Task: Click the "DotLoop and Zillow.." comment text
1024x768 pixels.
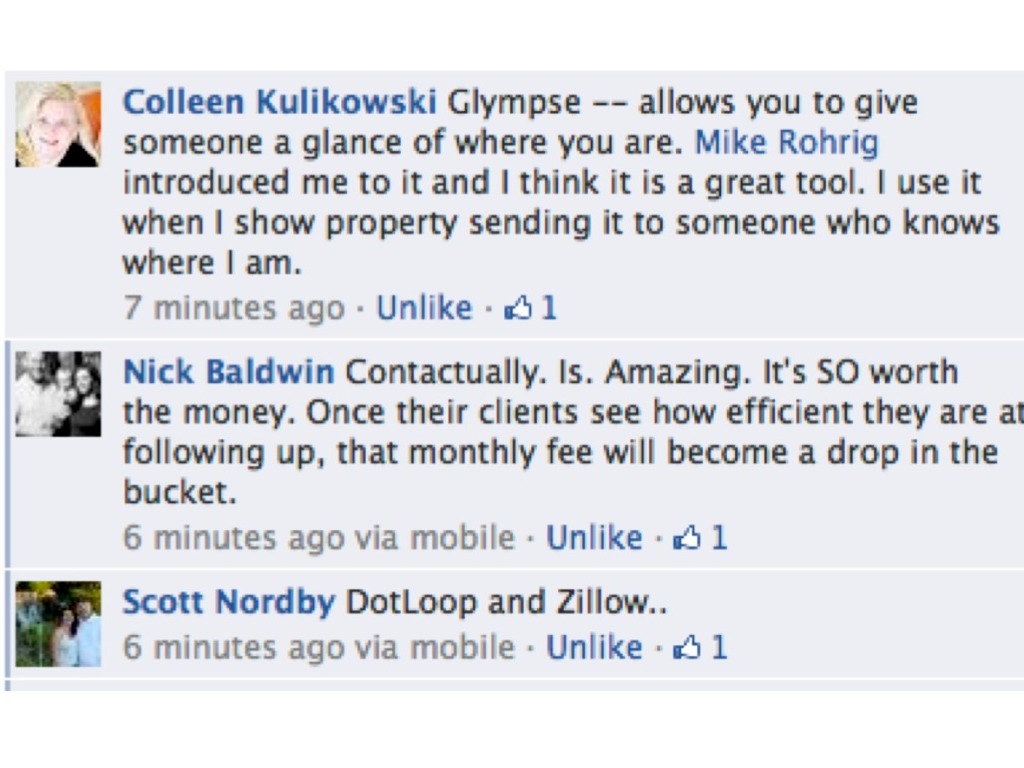Action: coord(506,602)
